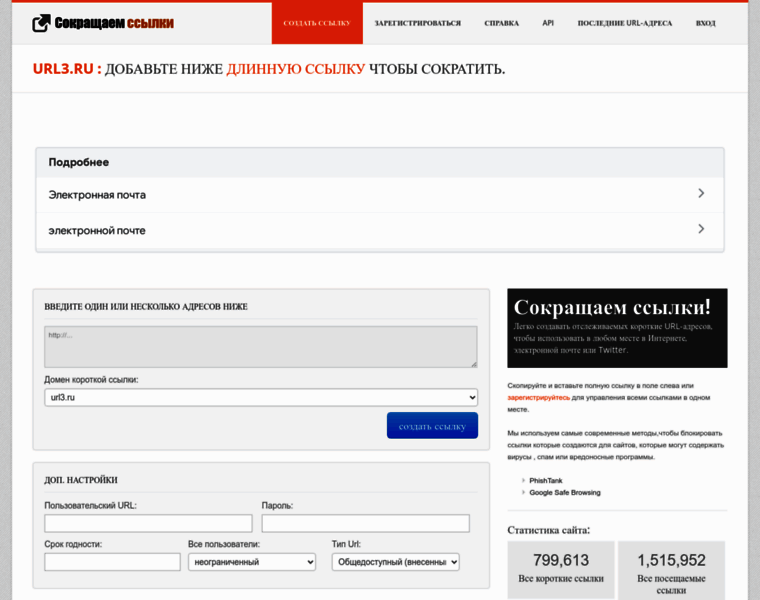This screenshot has height=600, width=760.
Task: Click Вход in the top menu
Action: (705, 23)
